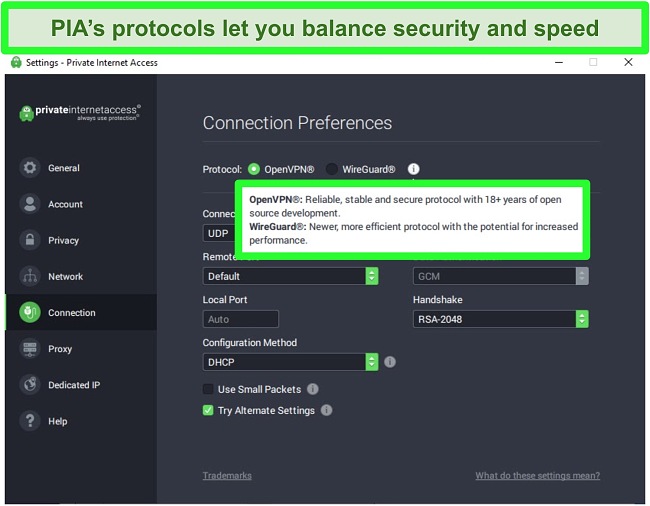The height and width of the screenshot is (506, 650).
Task: Click the General gear icon
Action: (x=30, y=168)
